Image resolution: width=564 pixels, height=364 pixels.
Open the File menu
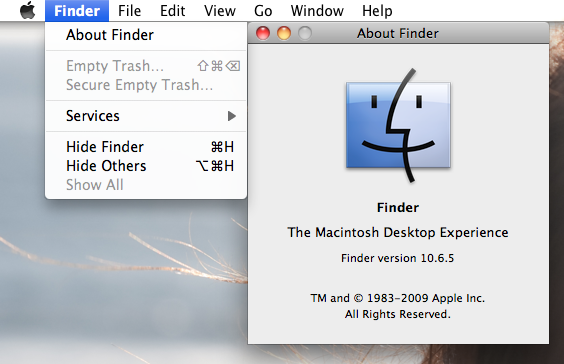129,11
